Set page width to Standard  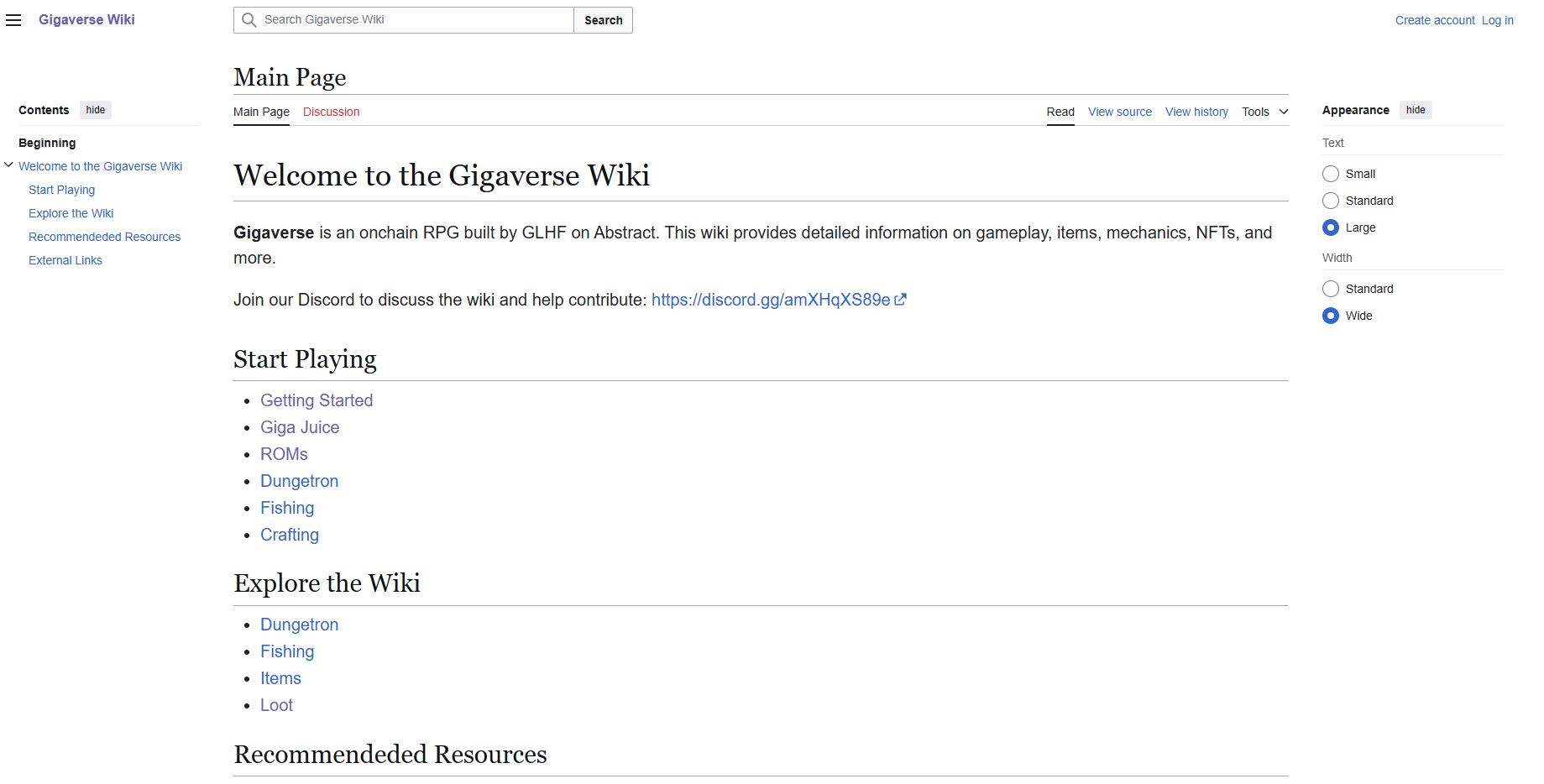point(1330,289)
